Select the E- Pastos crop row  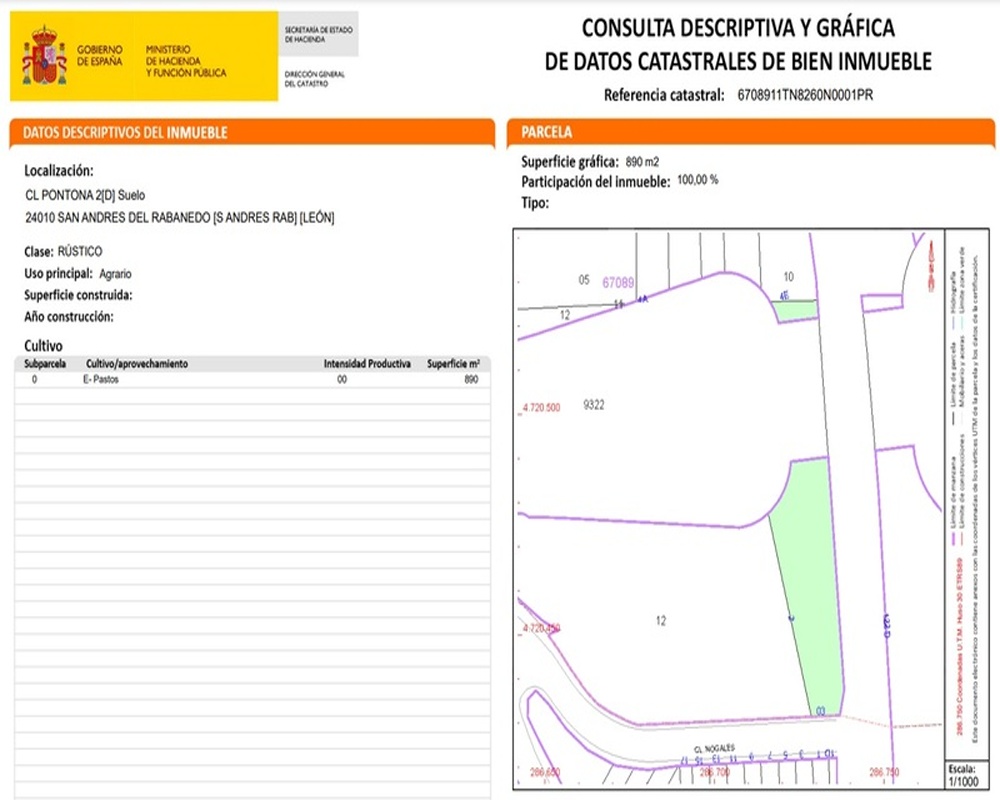tap(252, 380)
